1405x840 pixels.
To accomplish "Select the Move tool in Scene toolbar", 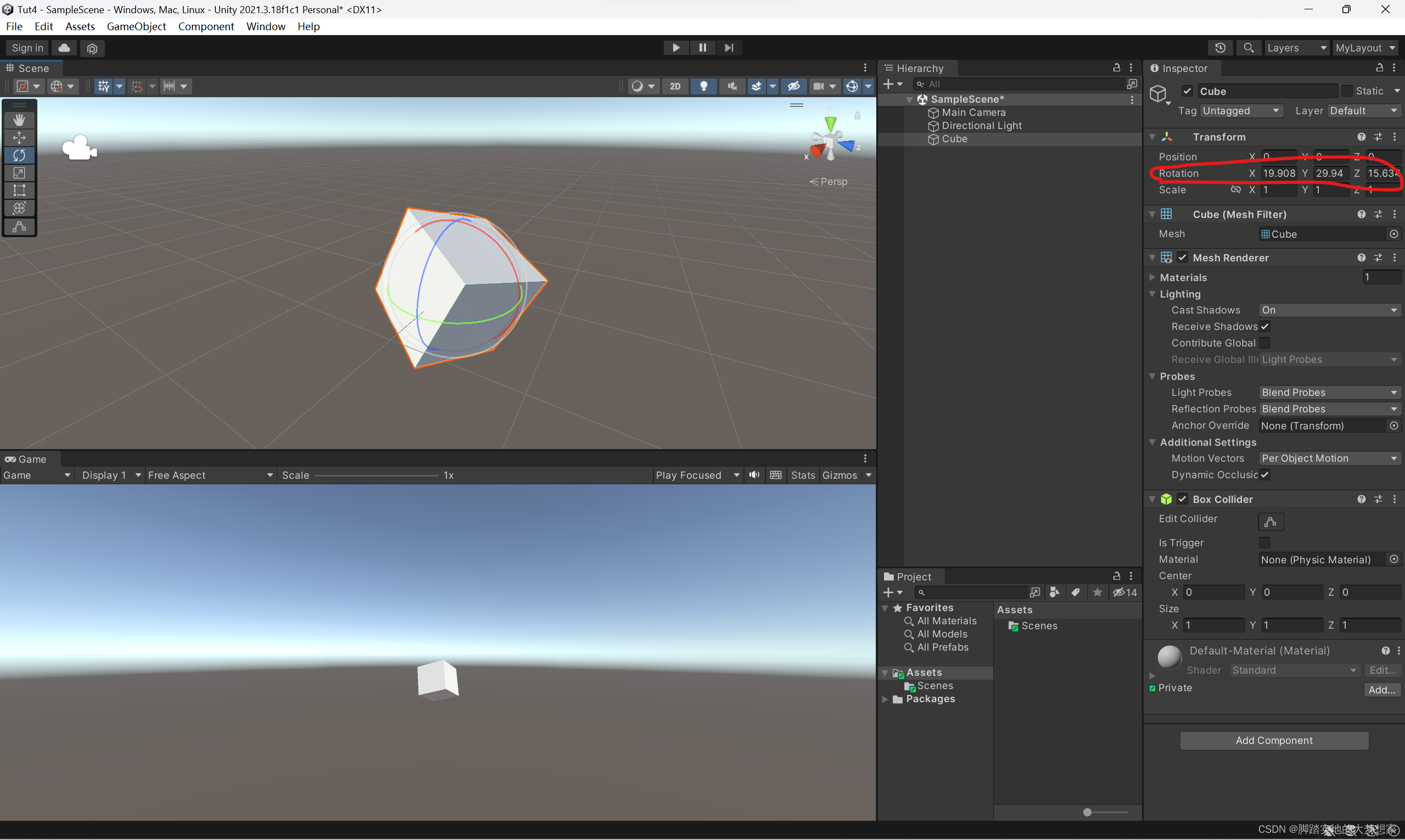I will (x=19, y=138).
